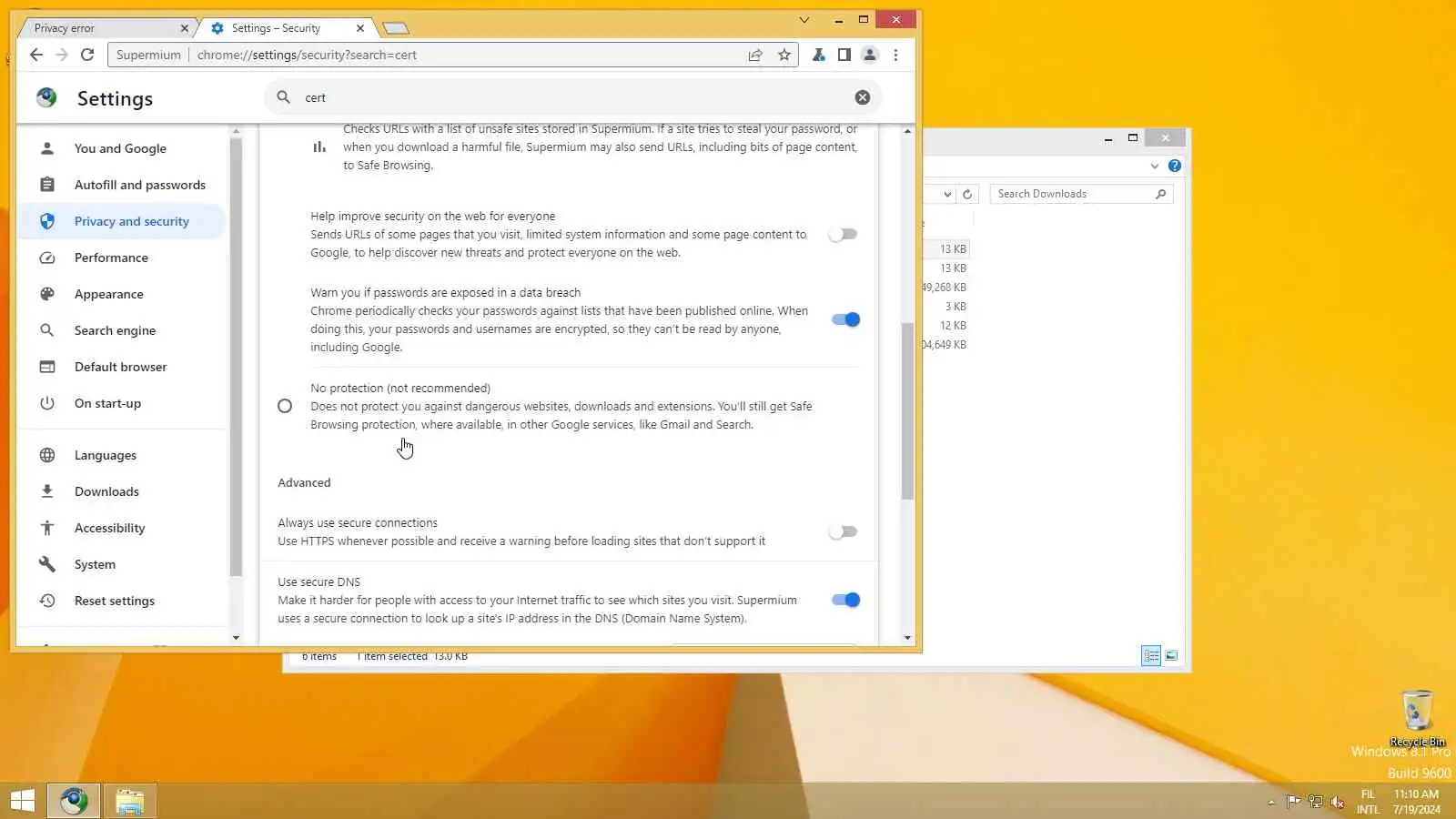Click the Supermium taskbar icon
This screenshot has height=819, width=1456.
click(x=74, y=801)
